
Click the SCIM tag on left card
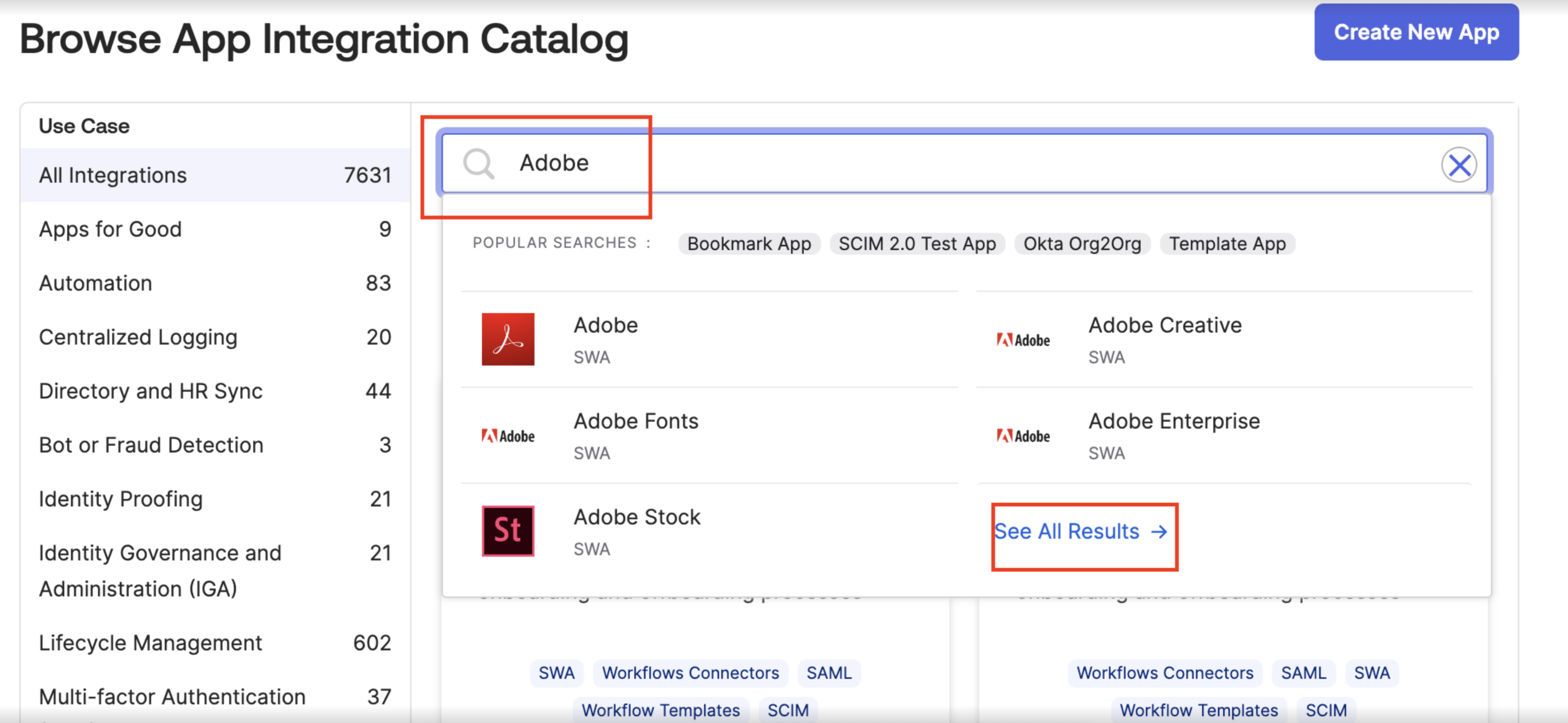788,710
